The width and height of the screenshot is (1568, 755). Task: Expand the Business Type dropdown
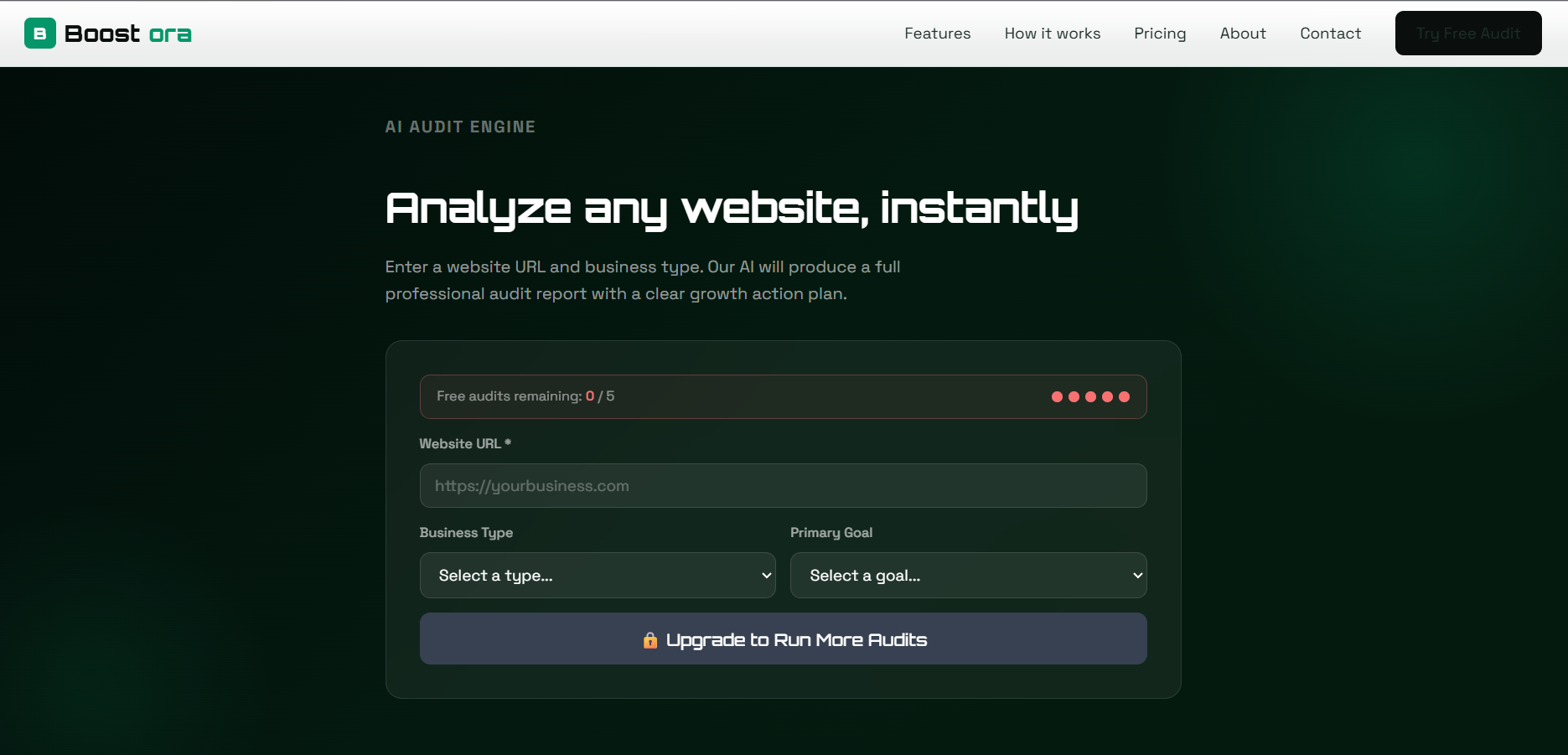point(598,576)
